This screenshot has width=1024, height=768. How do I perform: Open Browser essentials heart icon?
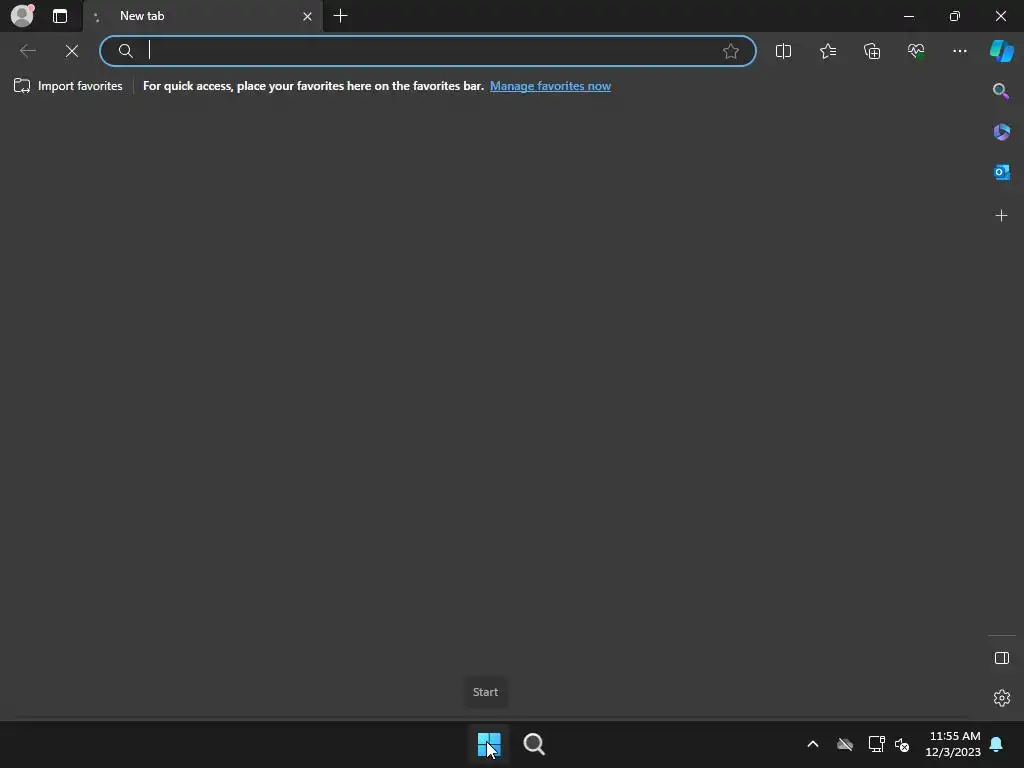[x=916, y=51]
